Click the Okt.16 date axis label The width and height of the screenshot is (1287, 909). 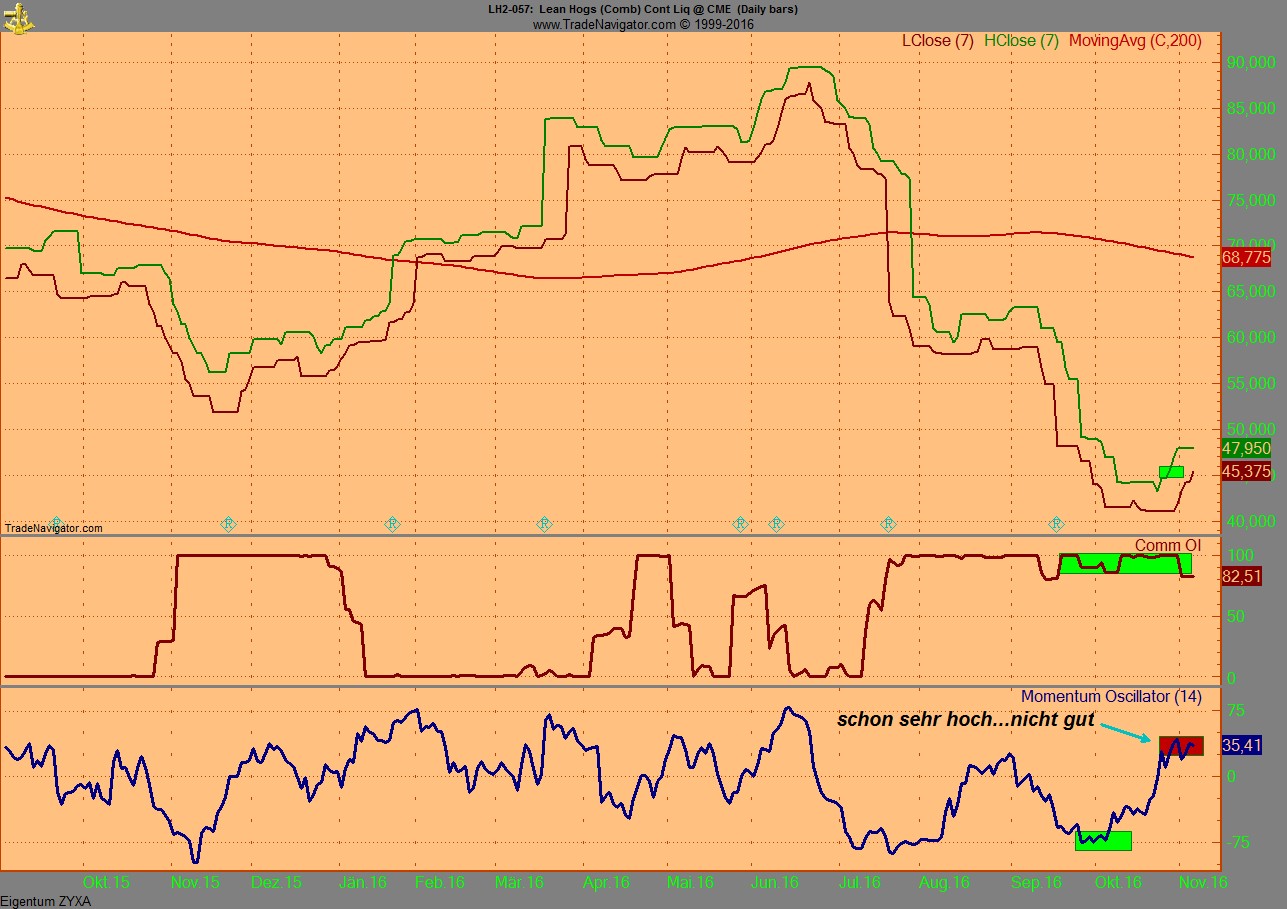(x=1120, y=883)
